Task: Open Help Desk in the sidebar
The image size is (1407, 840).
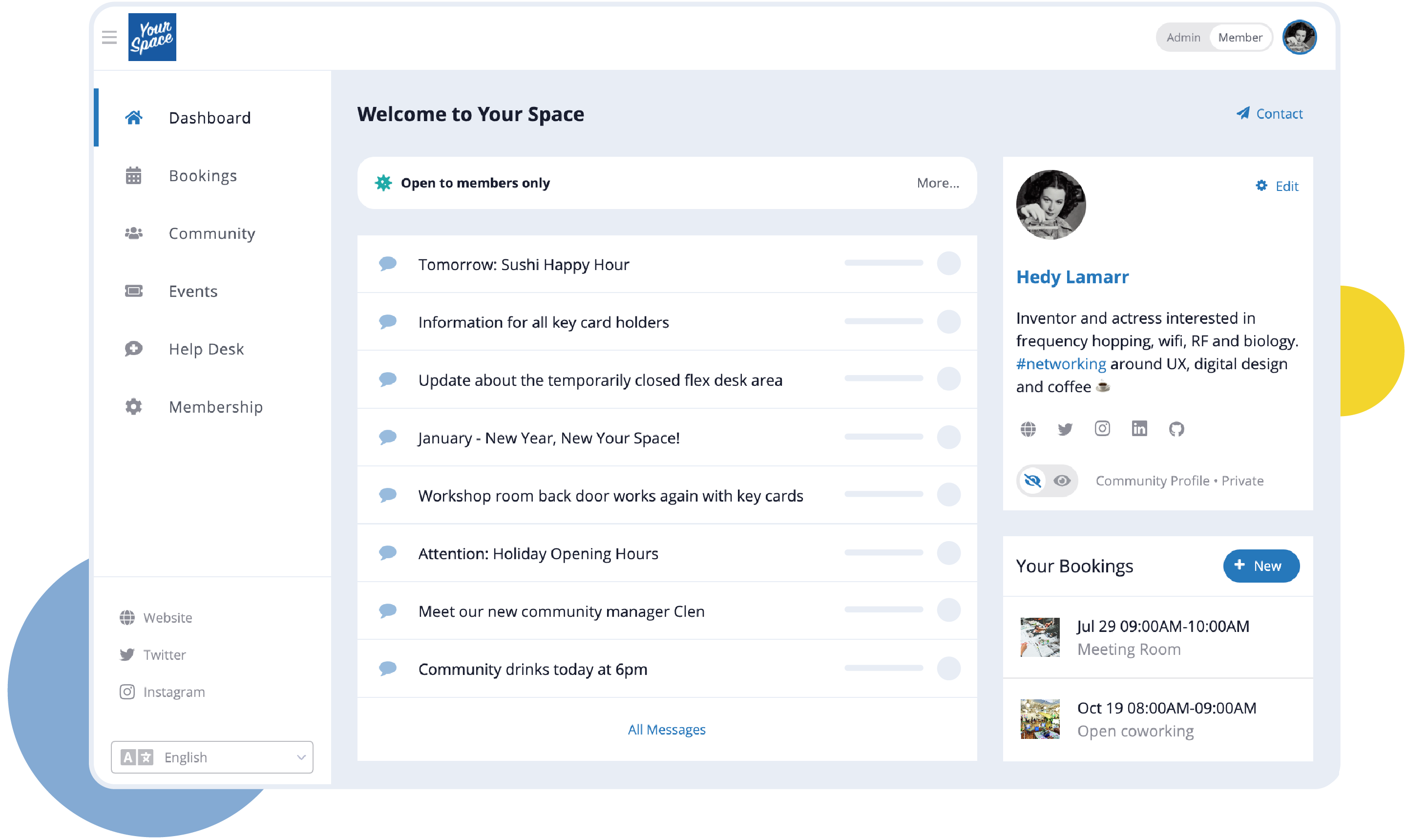Action: click(206, 349)
